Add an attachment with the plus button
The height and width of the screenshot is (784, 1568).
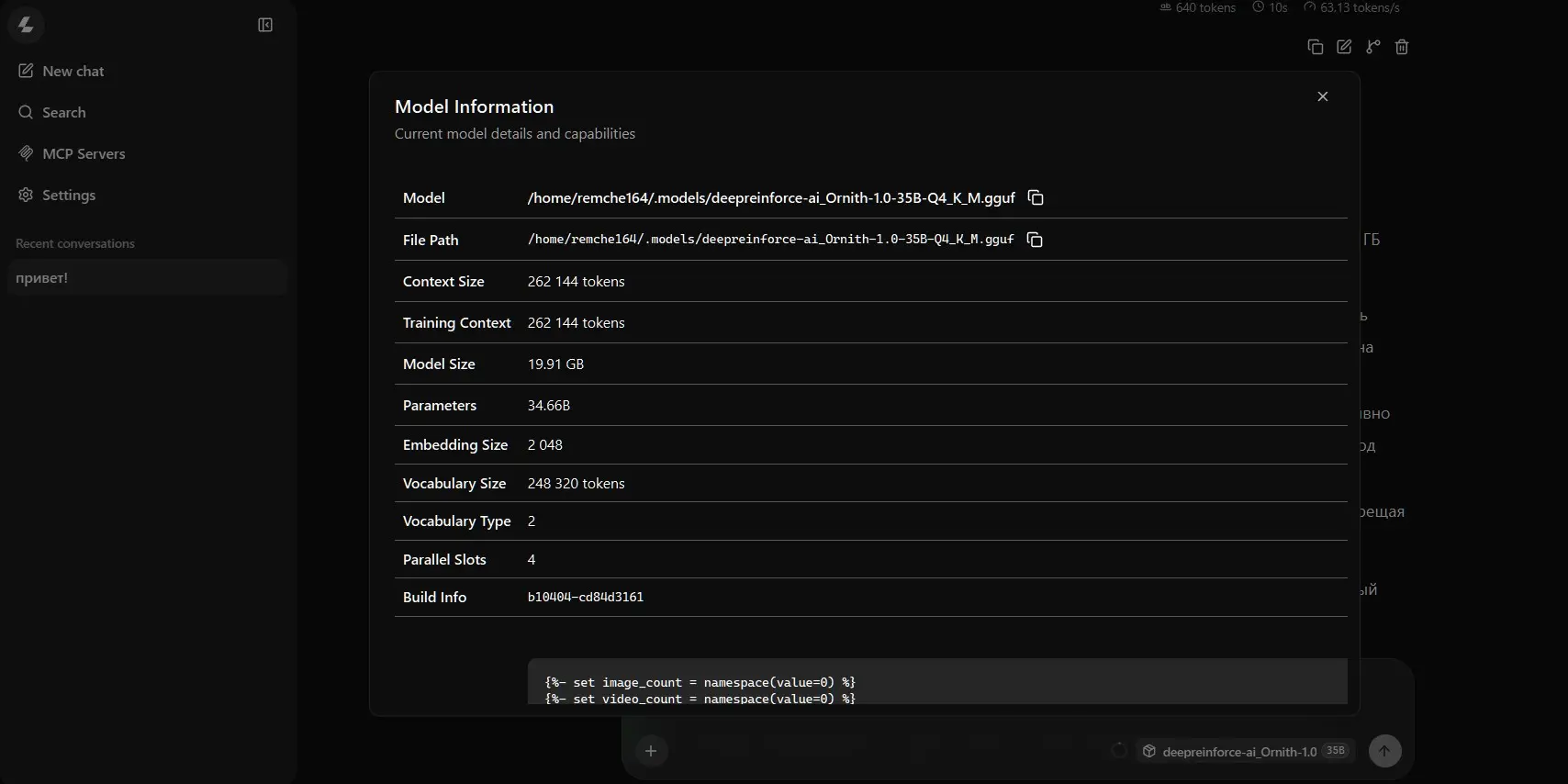[651, 751]
